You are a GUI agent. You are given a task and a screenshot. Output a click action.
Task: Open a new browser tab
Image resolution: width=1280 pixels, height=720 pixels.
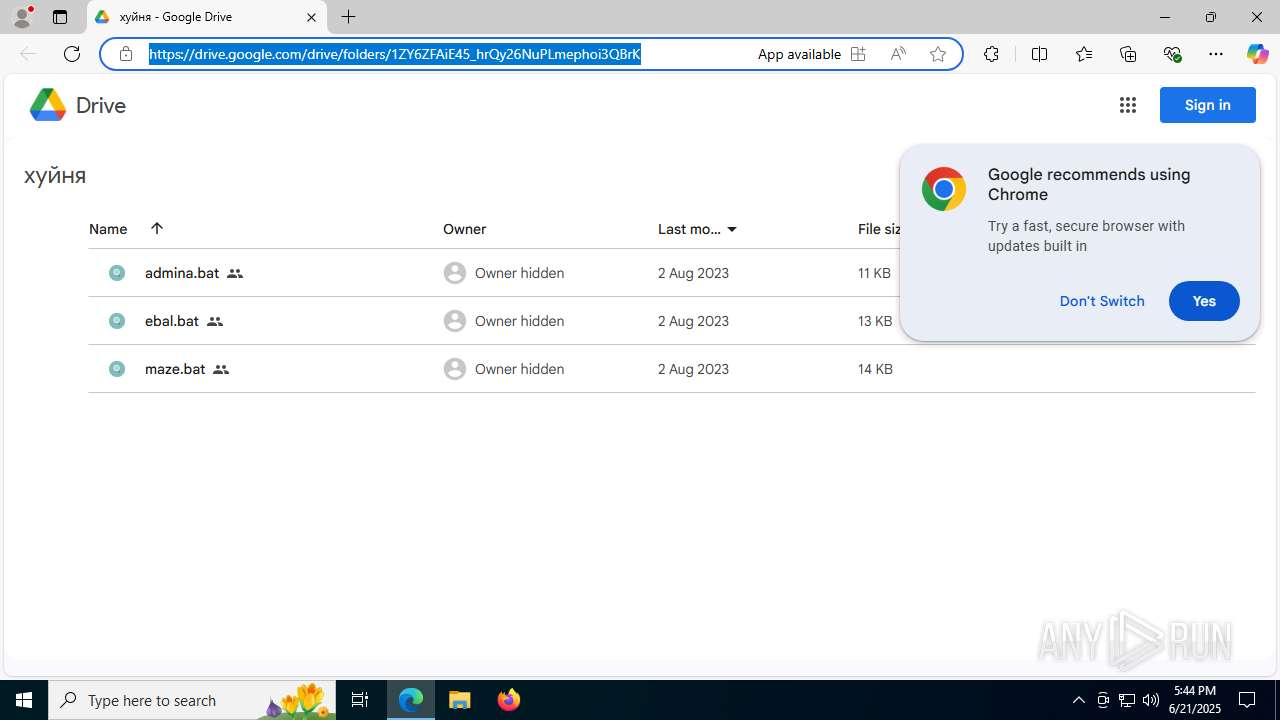(x=348, y=17)
